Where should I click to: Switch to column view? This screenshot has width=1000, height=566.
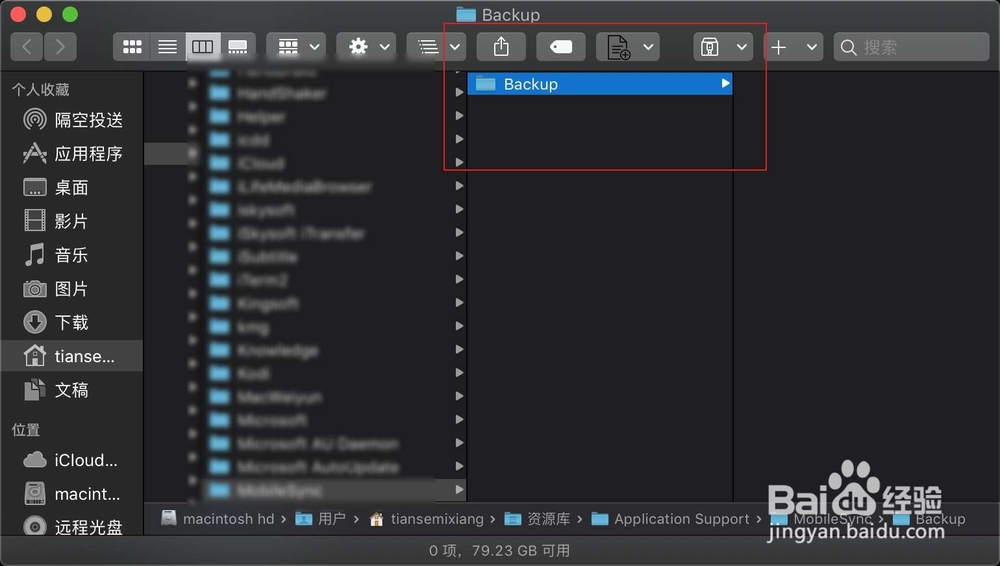[x=203, y=47]
